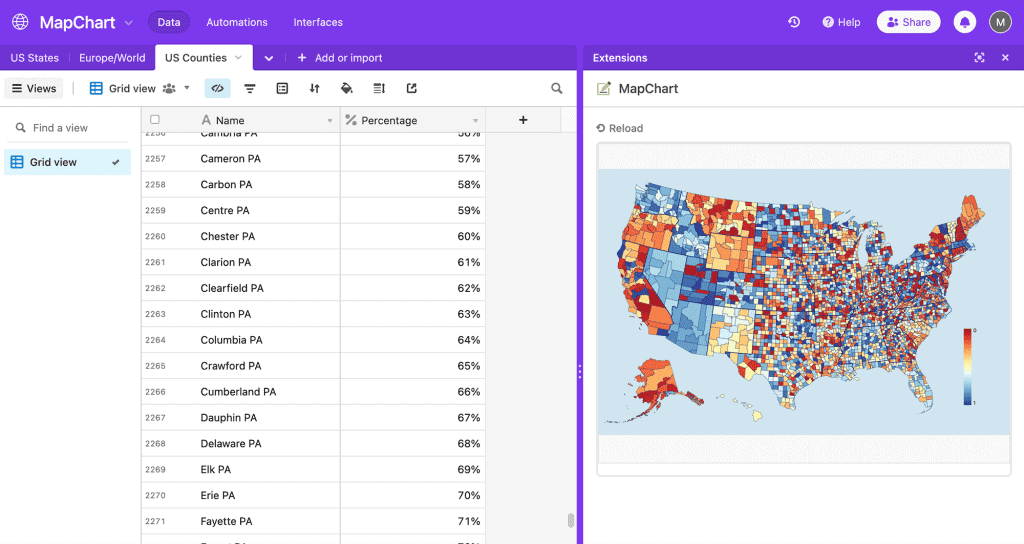Click the vertical scrollbar thumb of grid
This screenshot has height=544, width=1024.
[571, 520]
